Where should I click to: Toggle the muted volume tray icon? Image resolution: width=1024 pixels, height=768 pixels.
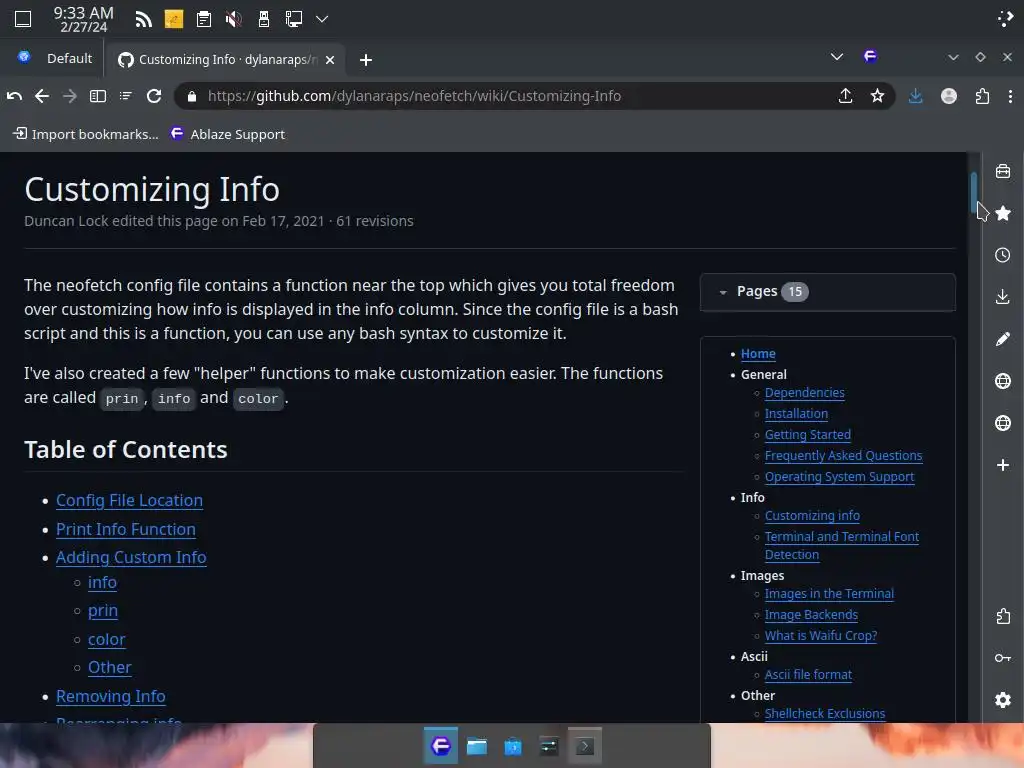(233, 19)
